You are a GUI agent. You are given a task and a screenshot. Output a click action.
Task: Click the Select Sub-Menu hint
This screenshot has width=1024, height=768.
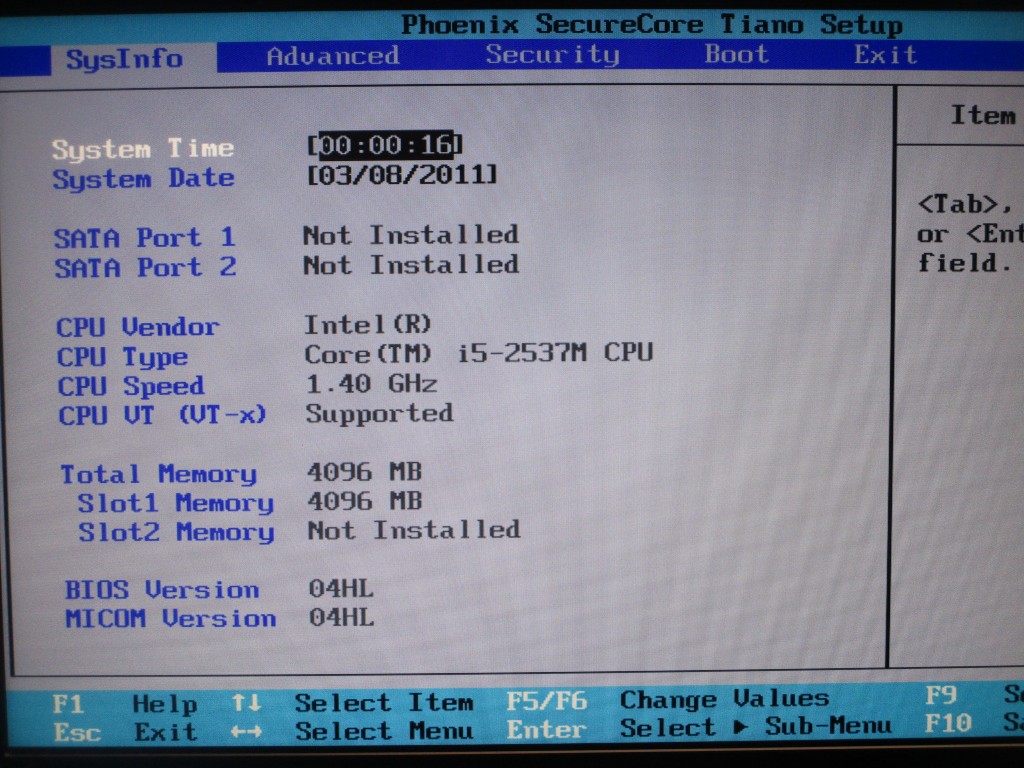click(x=756, y=727)
